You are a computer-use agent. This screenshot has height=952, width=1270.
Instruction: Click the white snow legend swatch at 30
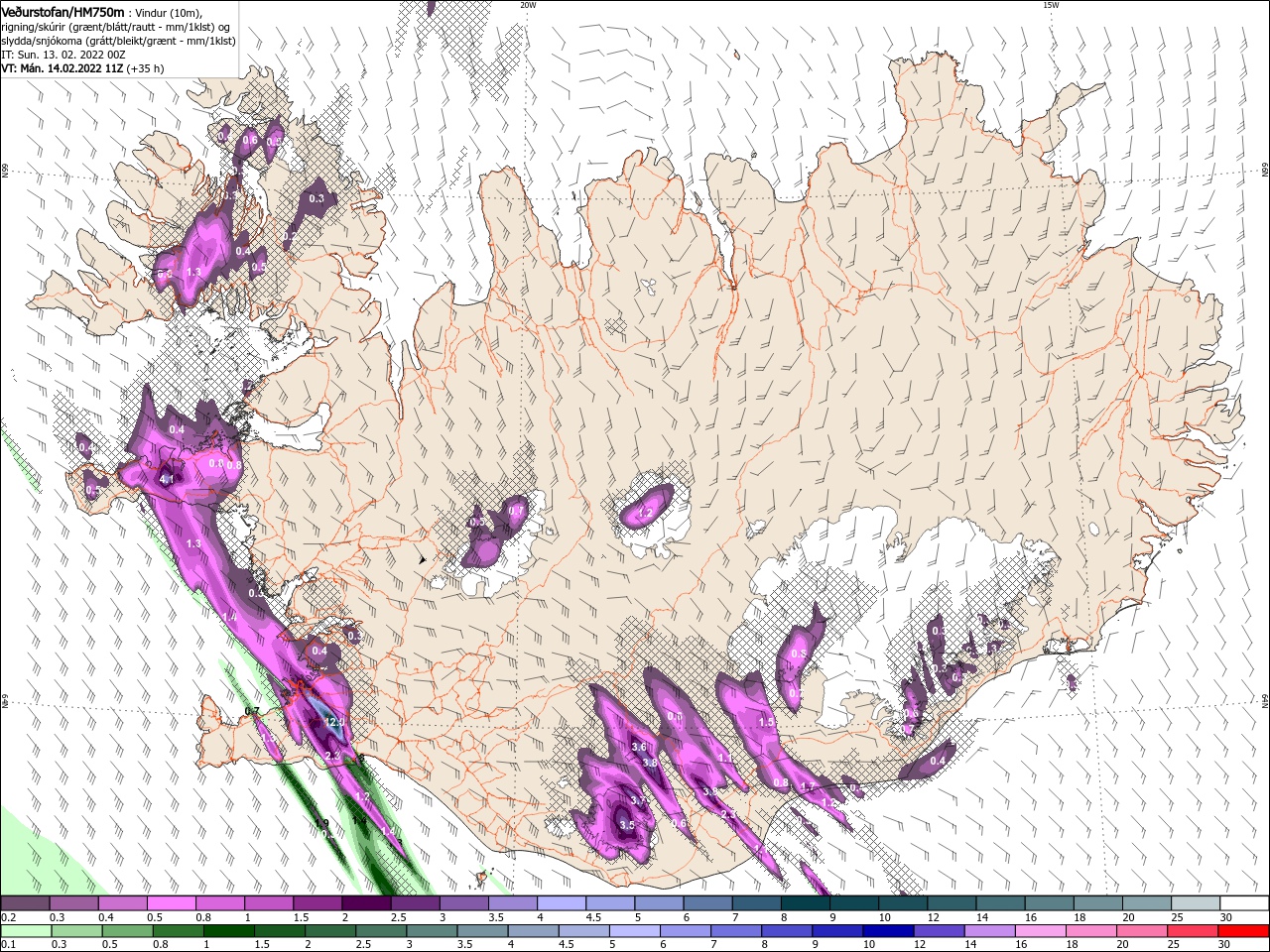point(1244,903)
